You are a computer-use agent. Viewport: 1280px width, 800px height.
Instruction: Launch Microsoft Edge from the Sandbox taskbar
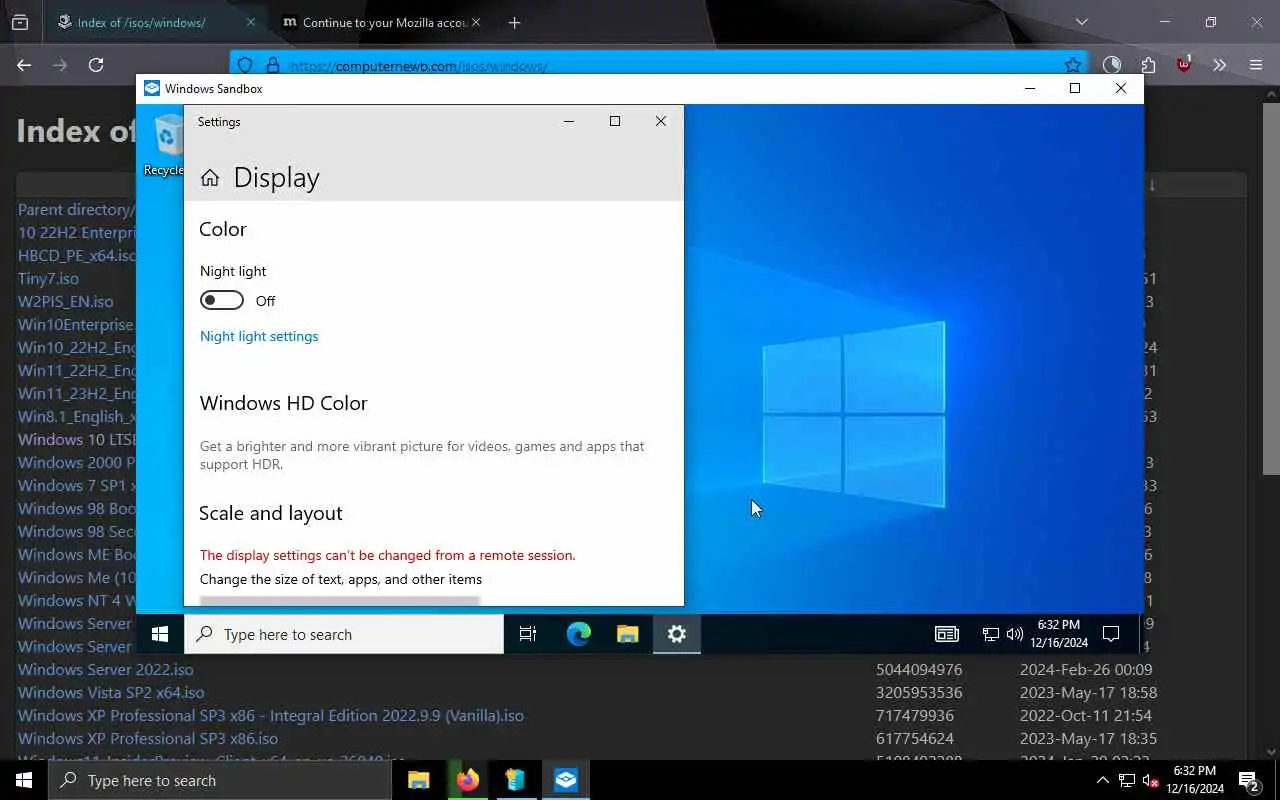click(578, 634)
